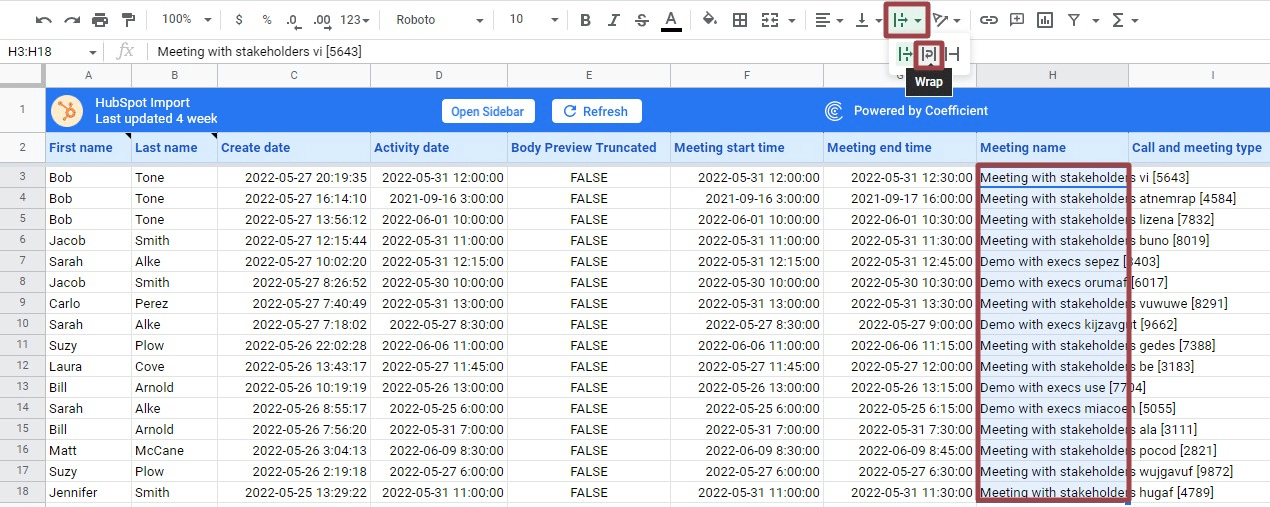Open the 123 number format menu
The height and width of the screenshot is (507, 1270).
coord(355,19)
